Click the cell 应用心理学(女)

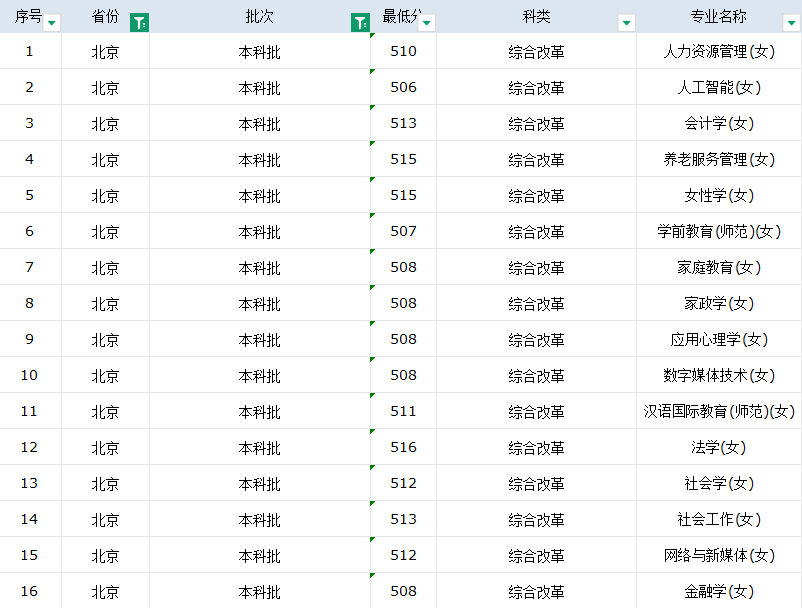click(x=719, y=339)
